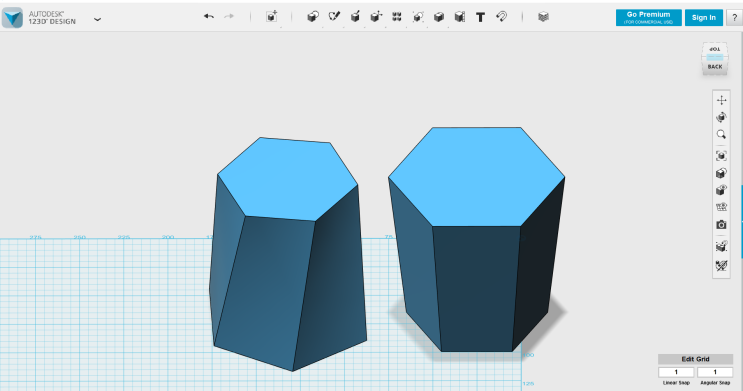This screenshot has width=743, height=391.
Task: Open the show/hide solids eye icon
Action: click(721, 190)
